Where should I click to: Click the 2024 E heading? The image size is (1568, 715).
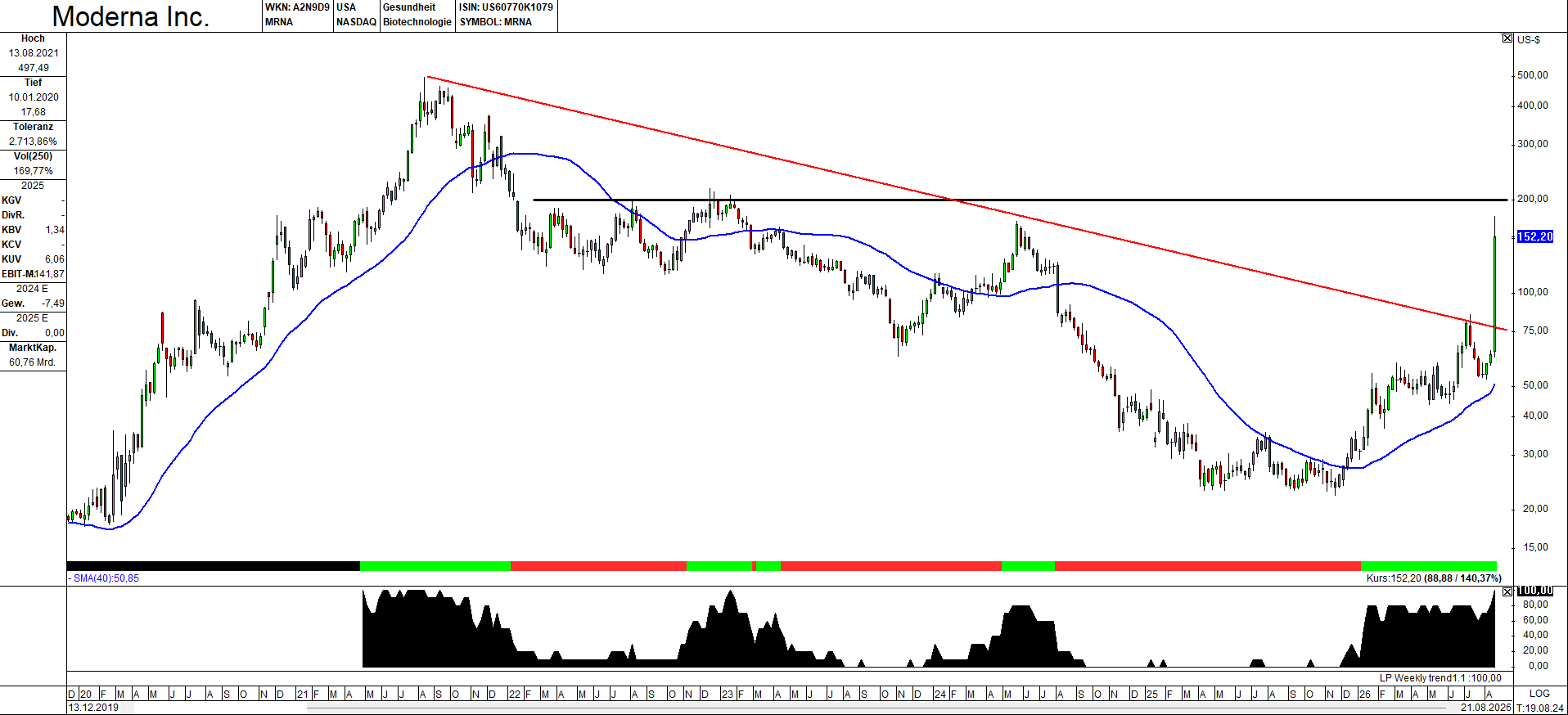(33, 289)
